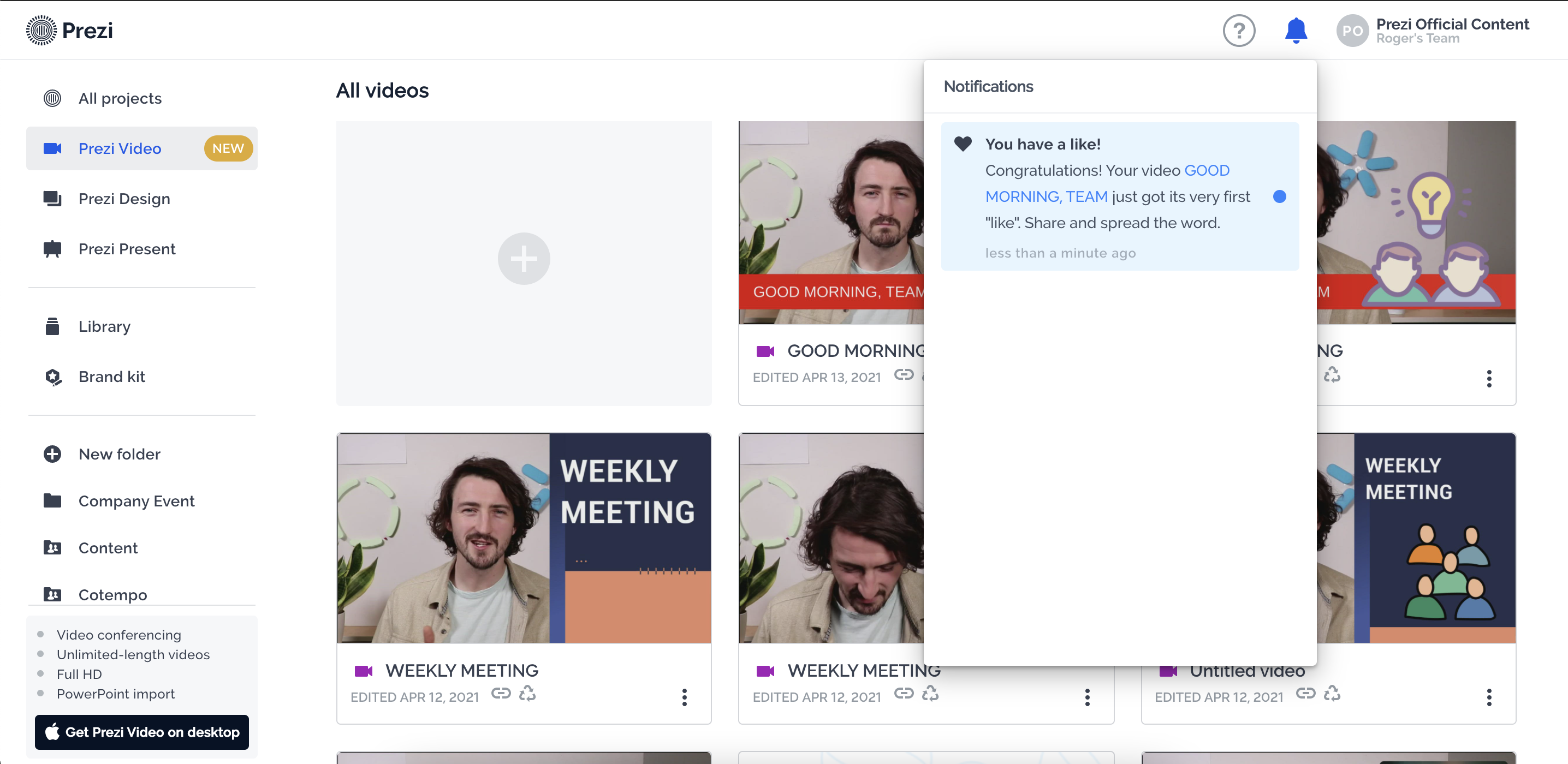Open options menu for first WEEKLY MEETING
1568x764 pixels.
(x=684, y=697)
